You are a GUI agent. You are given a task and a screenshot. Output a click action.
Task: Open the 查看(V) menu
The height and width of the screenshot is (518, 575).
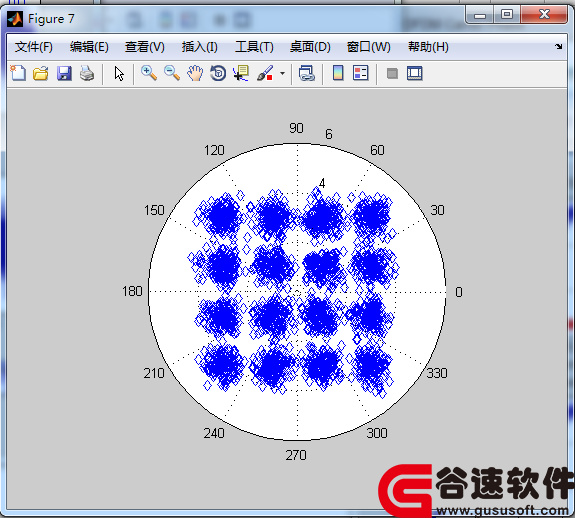click(x=145, y=47)
